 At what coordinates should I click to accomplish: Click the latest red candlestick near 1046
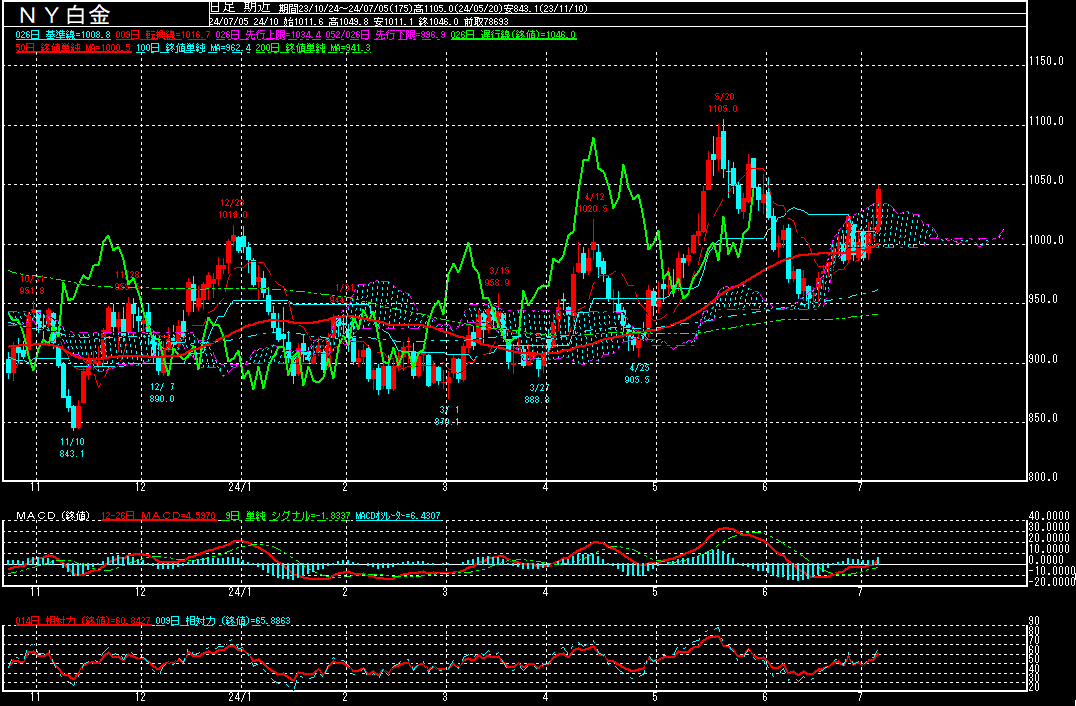[x=878, y=209]
